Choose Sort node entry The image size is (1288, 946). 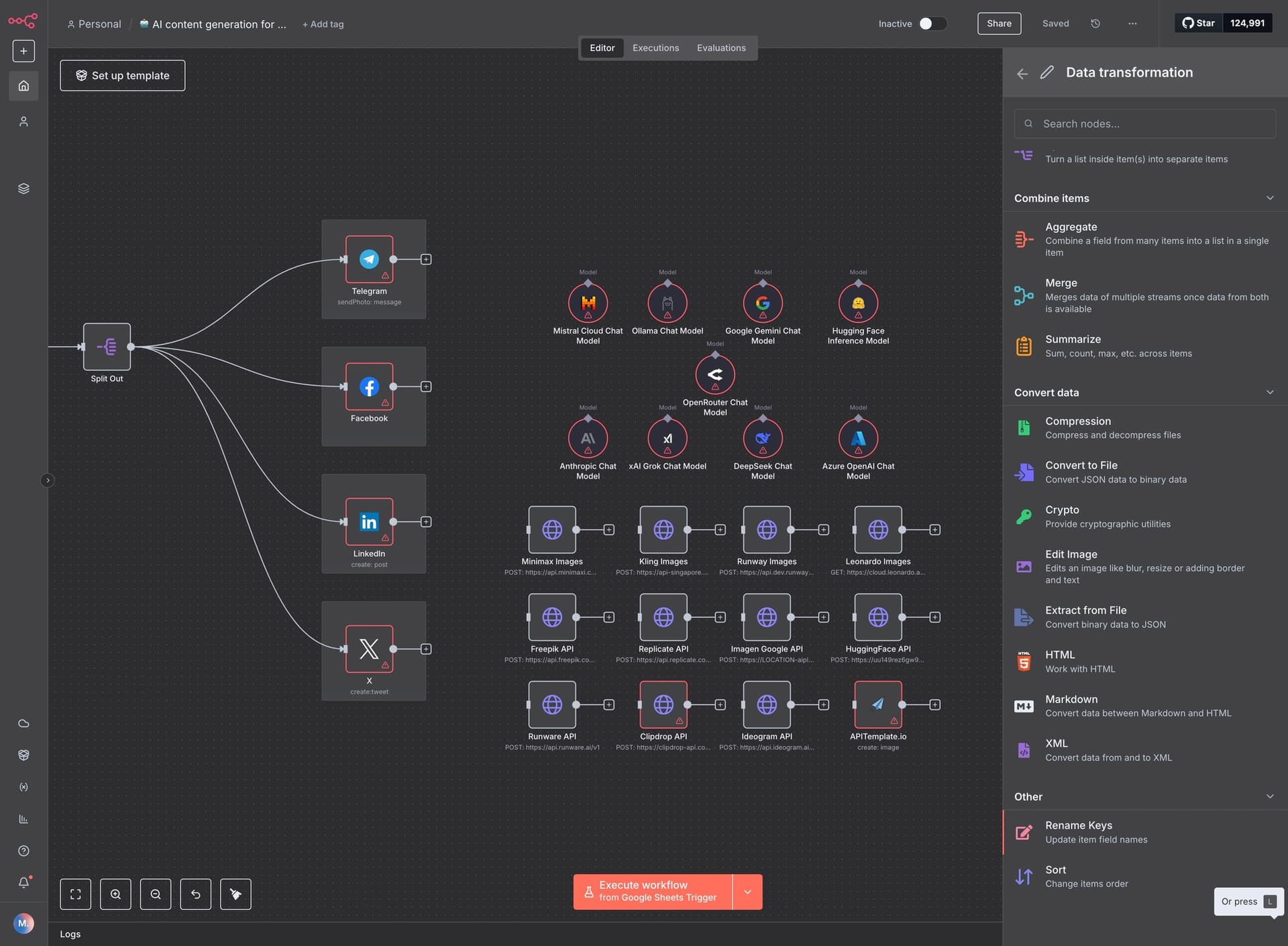pyautogui.click(x=1145, y=876)
